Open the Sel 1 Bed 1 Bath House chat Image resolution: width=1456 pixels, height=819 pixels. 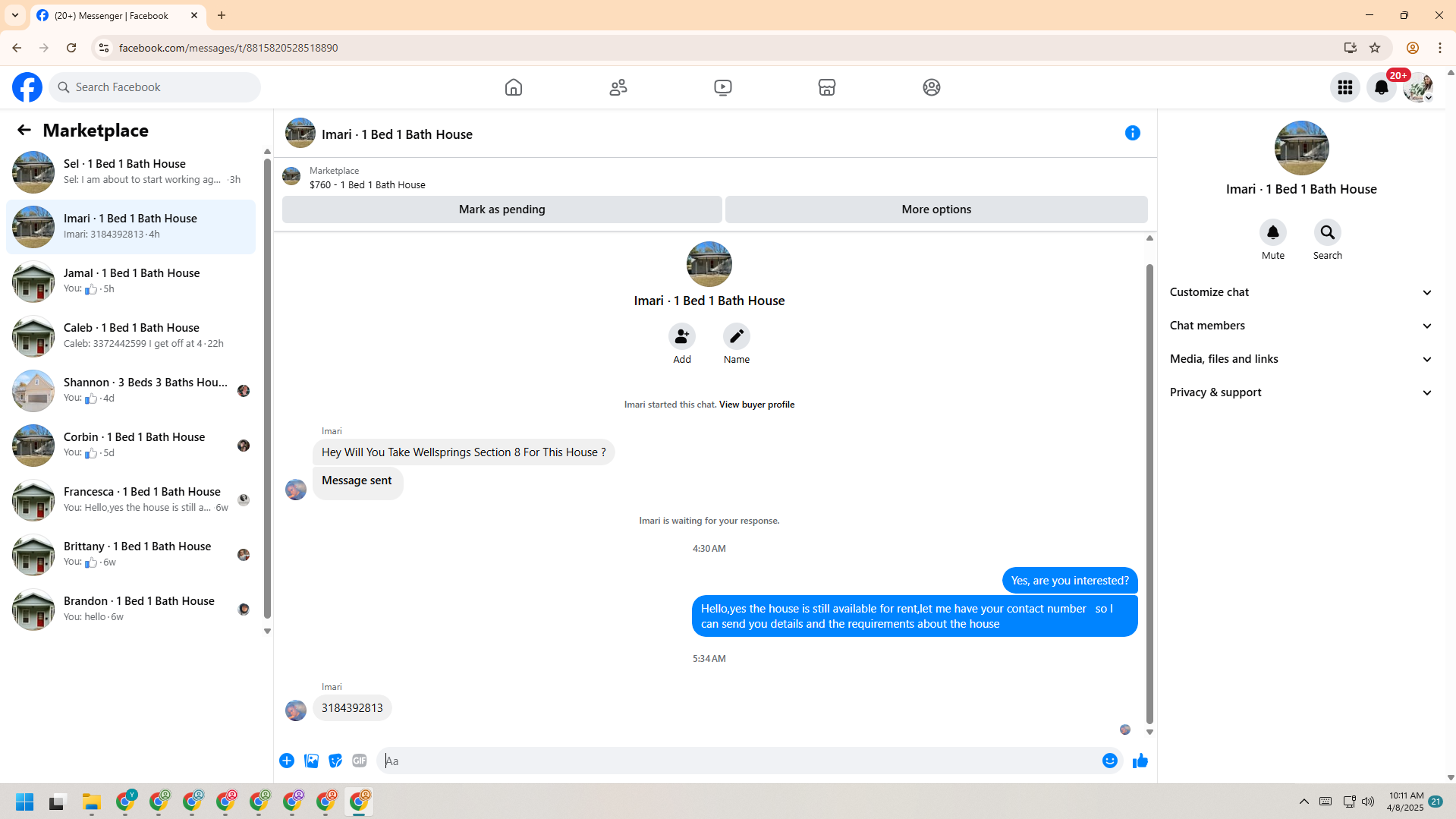pyautogui.click(x=131, y=172)
